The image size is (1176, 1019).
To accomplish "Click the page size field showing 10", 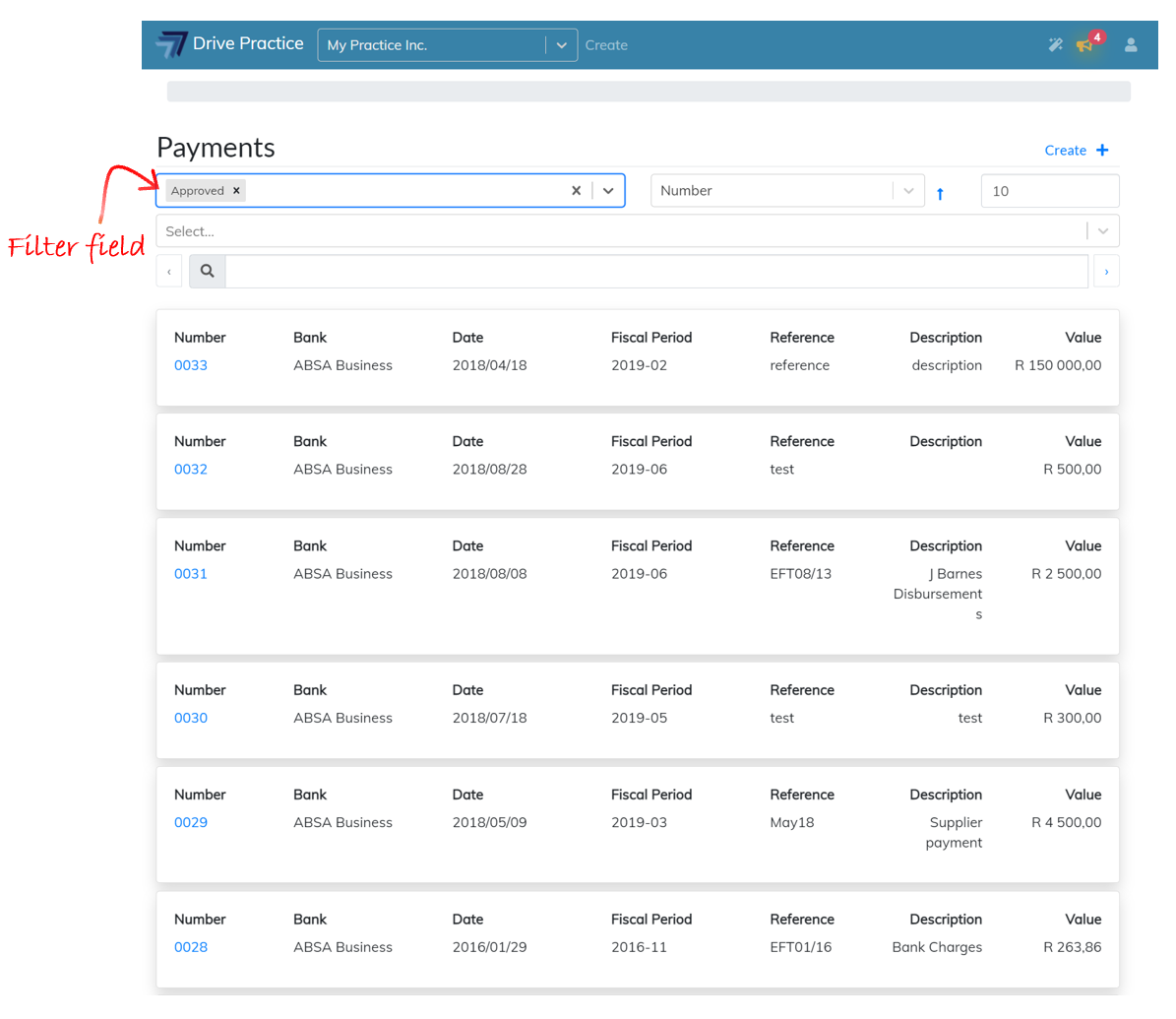I will coord(1050,191).
